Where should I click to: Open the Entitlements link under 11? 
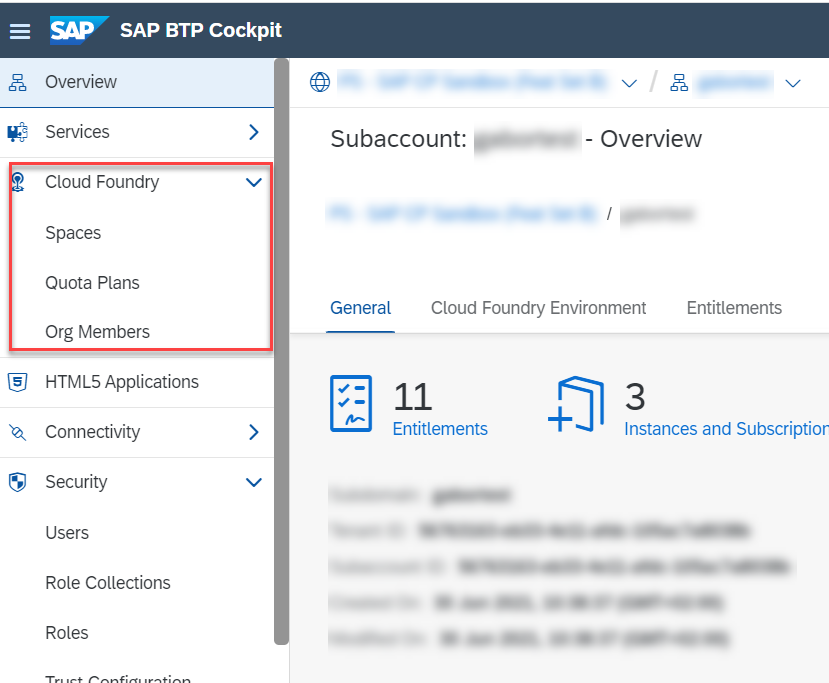click(x=440, y=429)
